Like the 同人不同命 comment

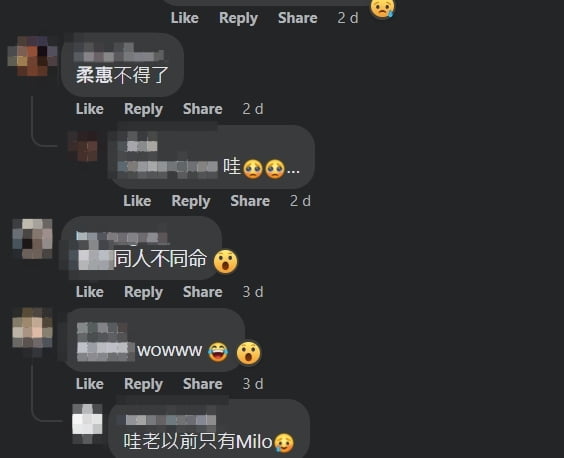tap(90, 292)
